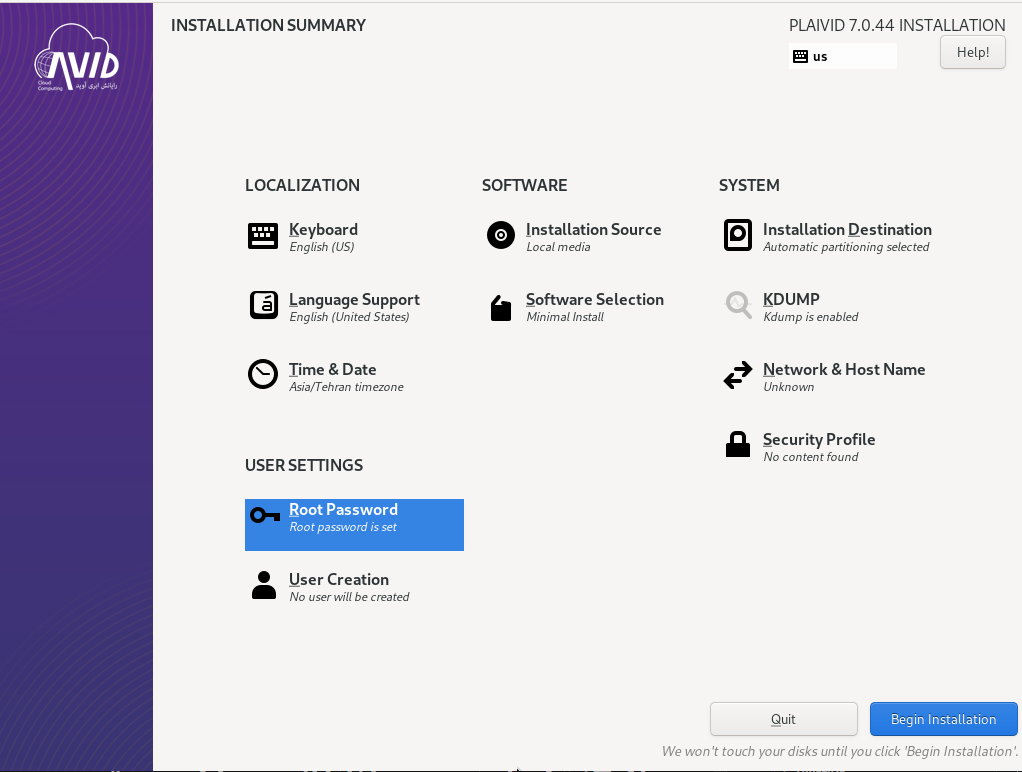This screenshot has width=1022, height=772.
Task: Open Installation Source settings
Action: tap(593, 230)
